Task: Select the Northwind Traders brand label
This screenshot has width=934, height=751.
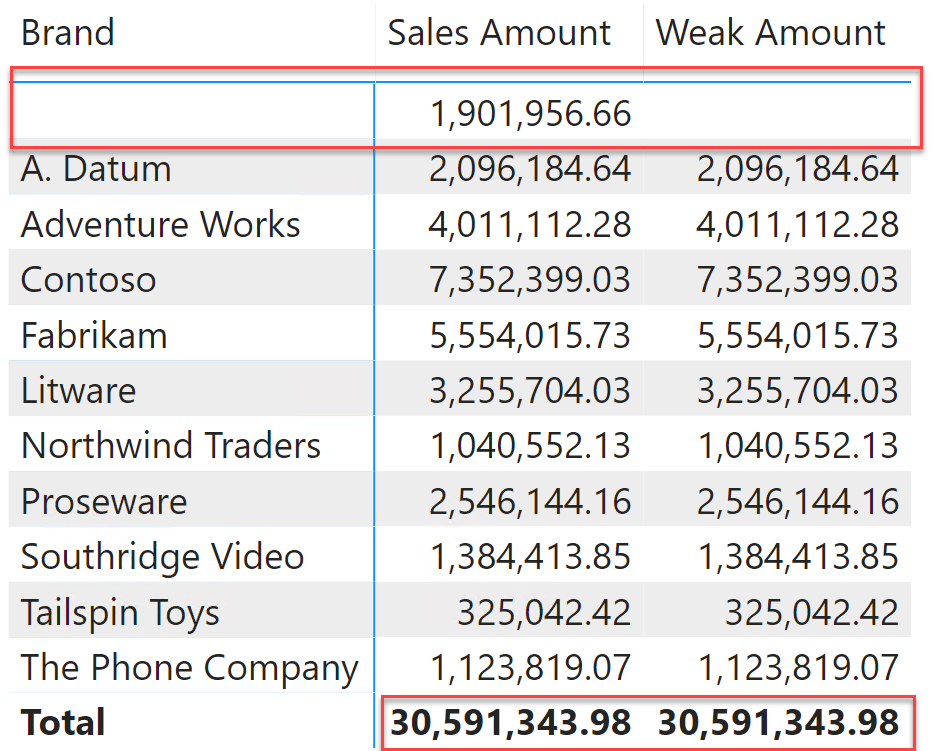Action: [170, 445]
